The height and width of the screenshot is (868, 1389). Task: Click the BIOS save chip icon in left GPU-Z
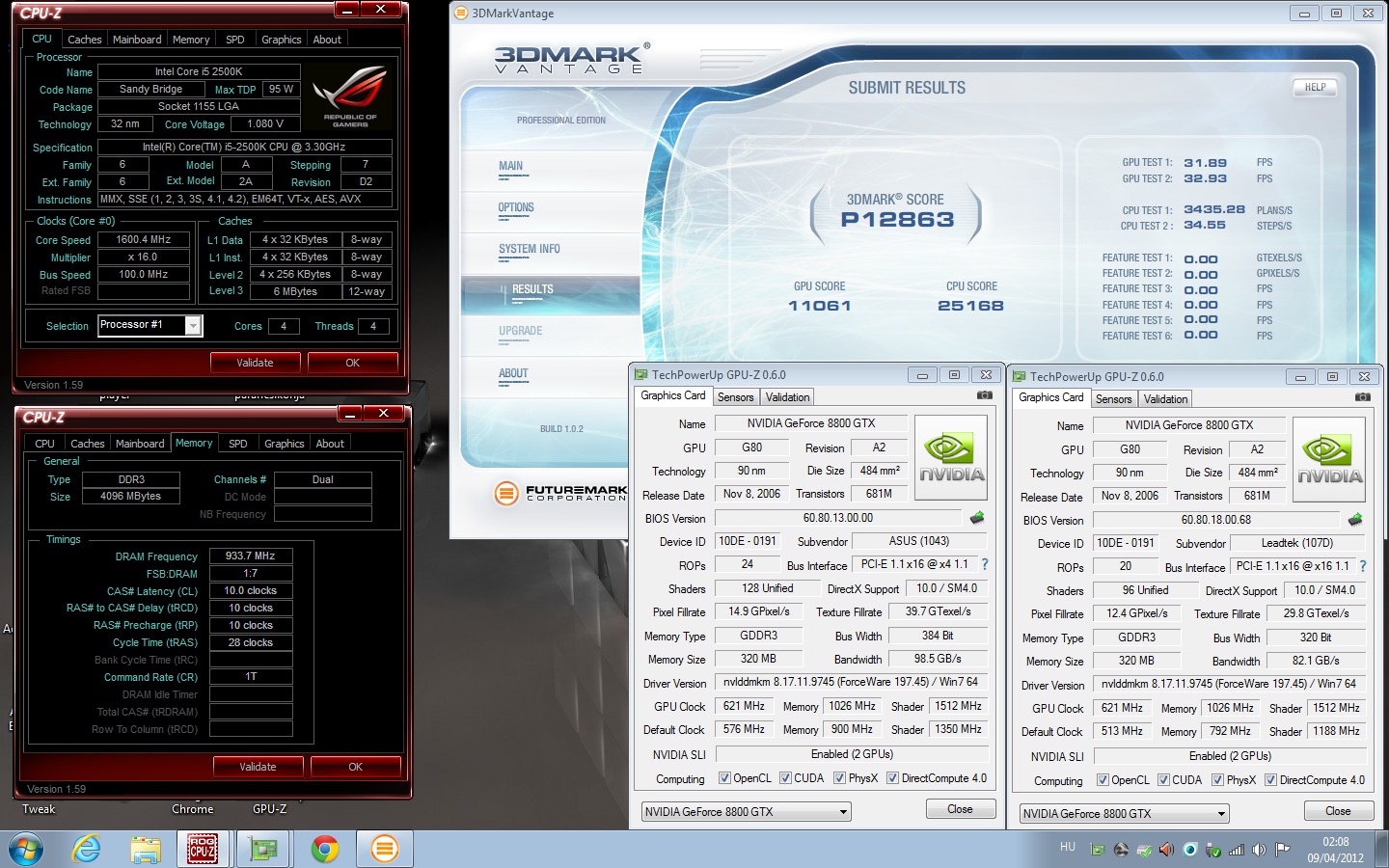977,518
